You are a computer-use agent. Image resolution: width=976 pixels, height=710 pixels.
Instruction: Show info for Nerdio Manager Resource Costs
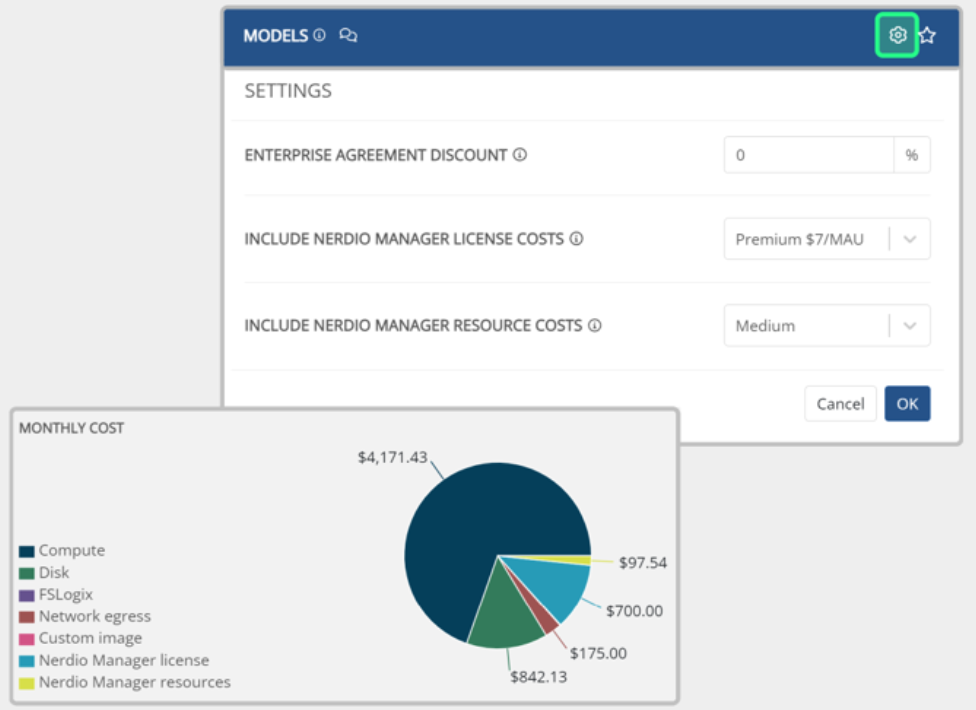pyautogui.click(x=595, y=326)
